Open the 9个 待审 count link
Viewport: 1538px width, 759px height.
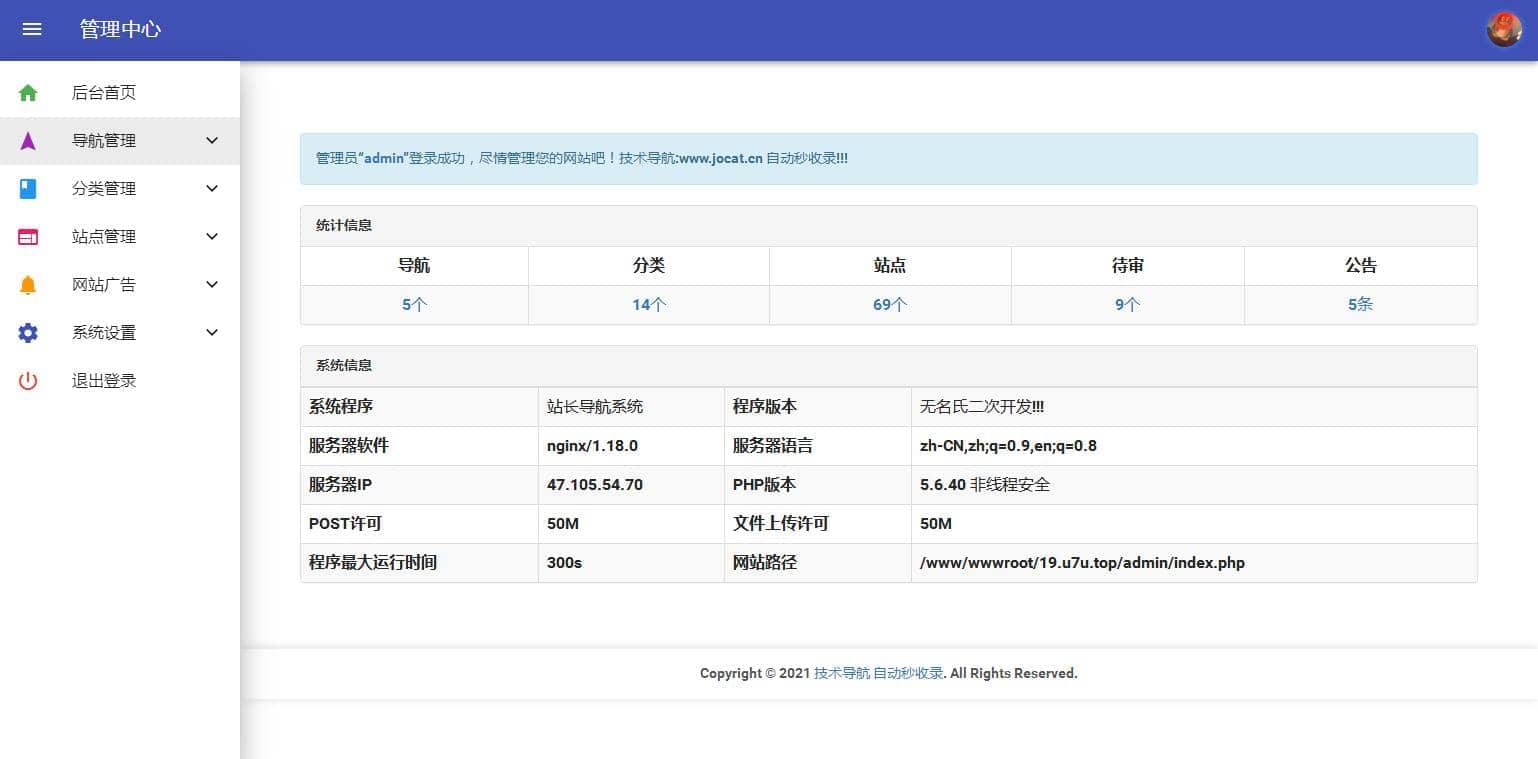pos(1127,305)
